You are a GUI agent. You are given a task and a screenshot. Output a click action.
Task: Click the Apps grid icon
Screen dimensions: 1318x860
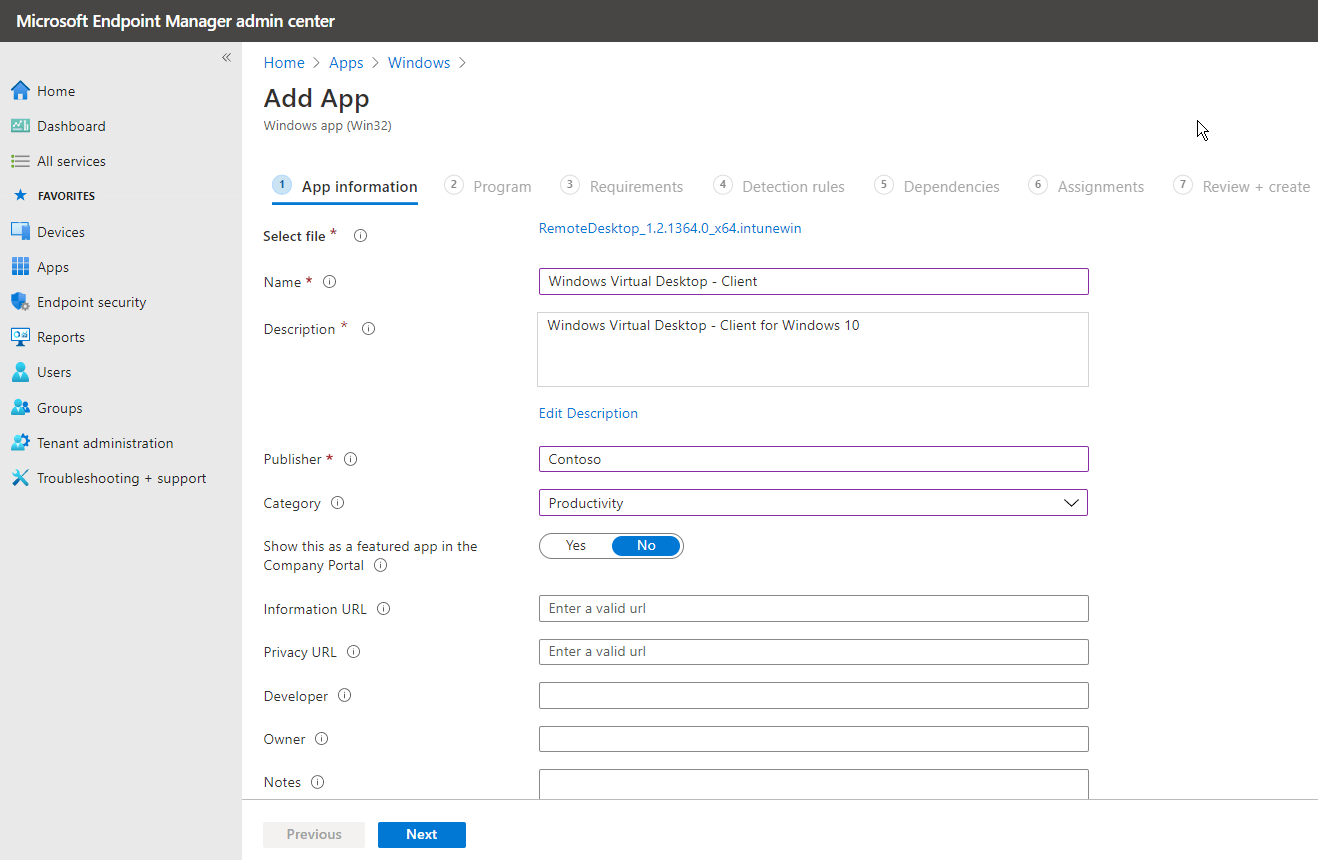click(x=20, y=267)
